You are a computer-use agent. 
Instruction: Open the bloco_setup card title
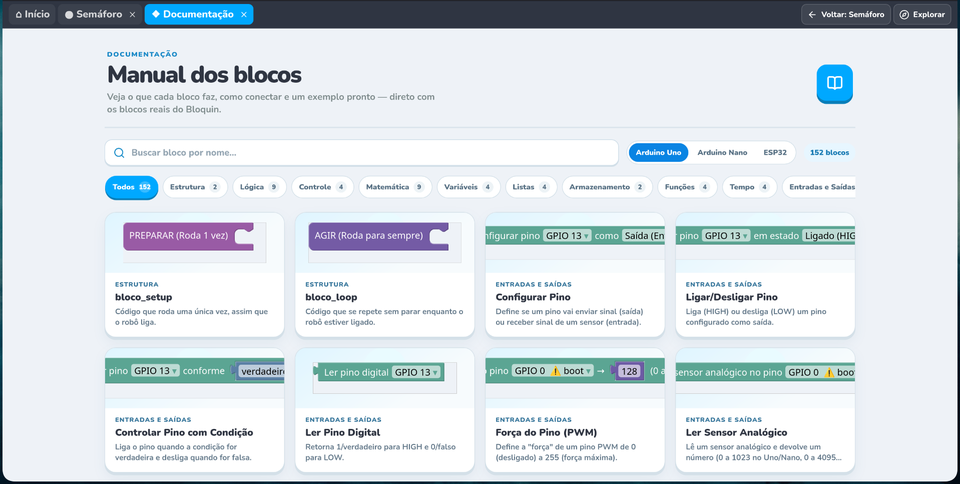143,297
